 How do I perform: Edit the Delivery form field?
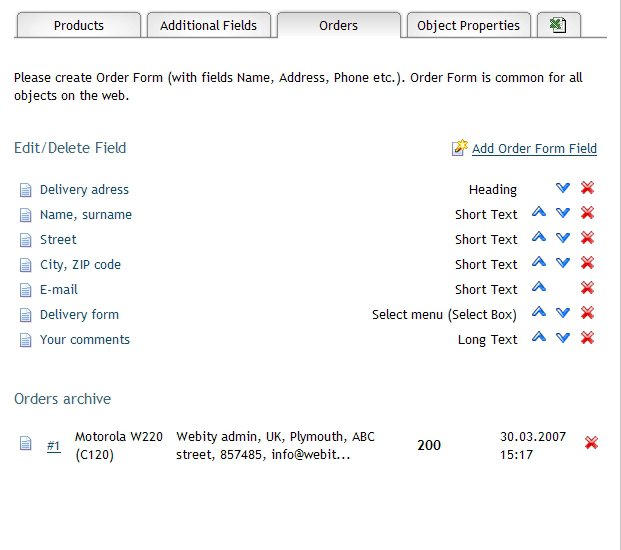pyautogui.click(x=79, y=315)
